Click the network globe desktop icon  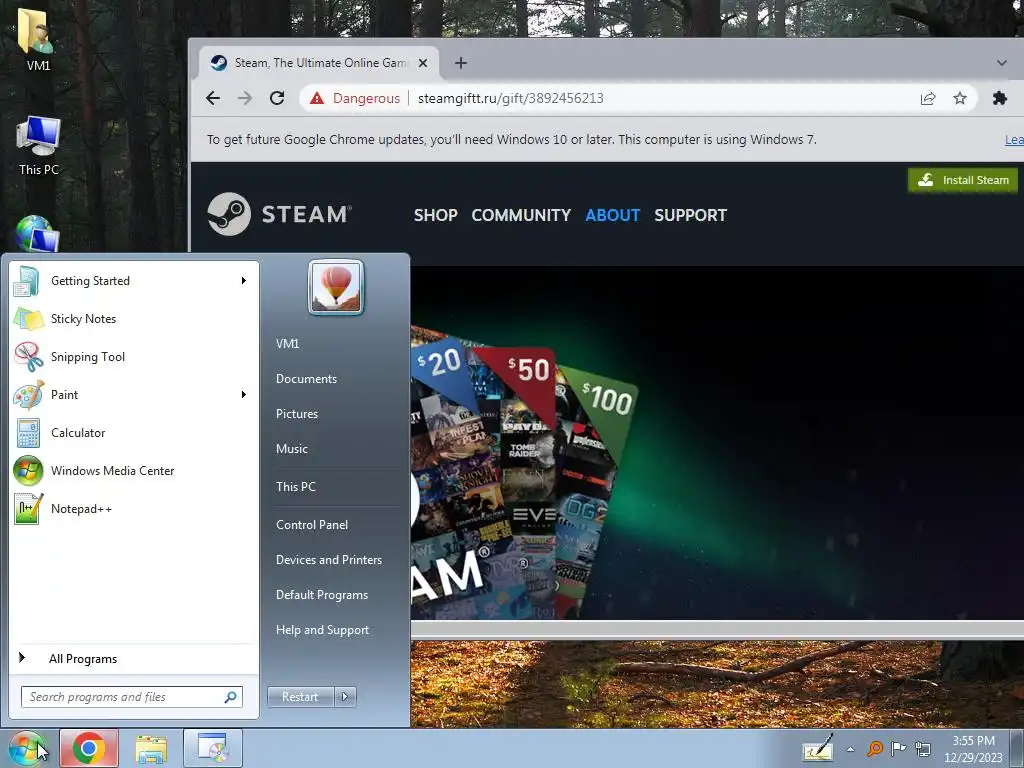click(x=36, y=234)
